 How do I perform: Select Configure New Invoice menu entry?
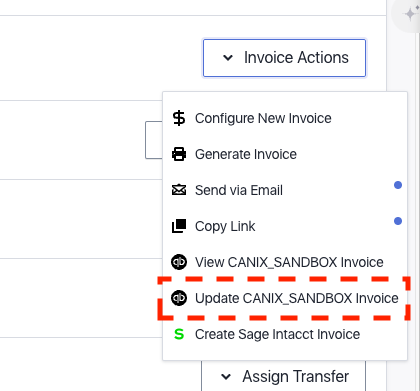(x=285, y=118)
